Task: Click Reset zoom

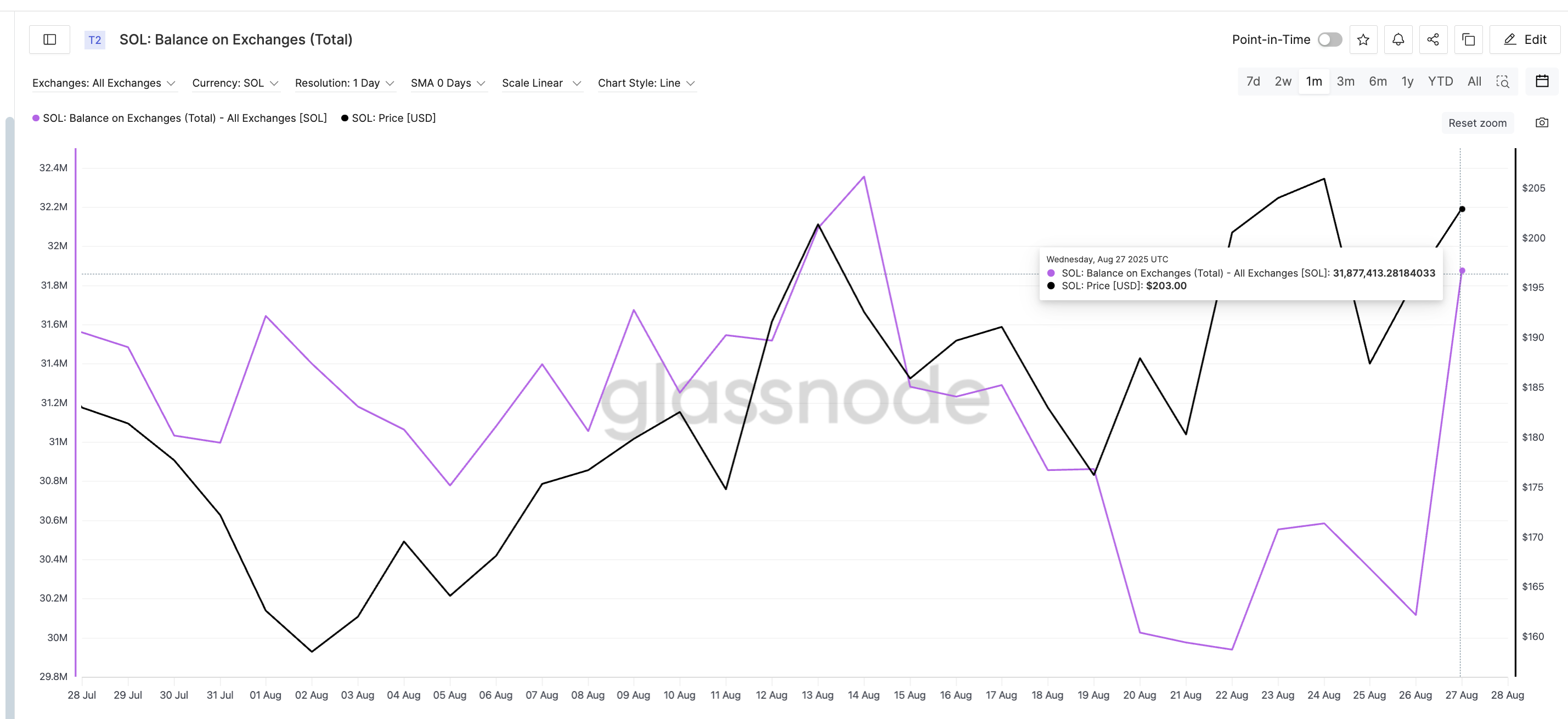Action: (1478, 122)
